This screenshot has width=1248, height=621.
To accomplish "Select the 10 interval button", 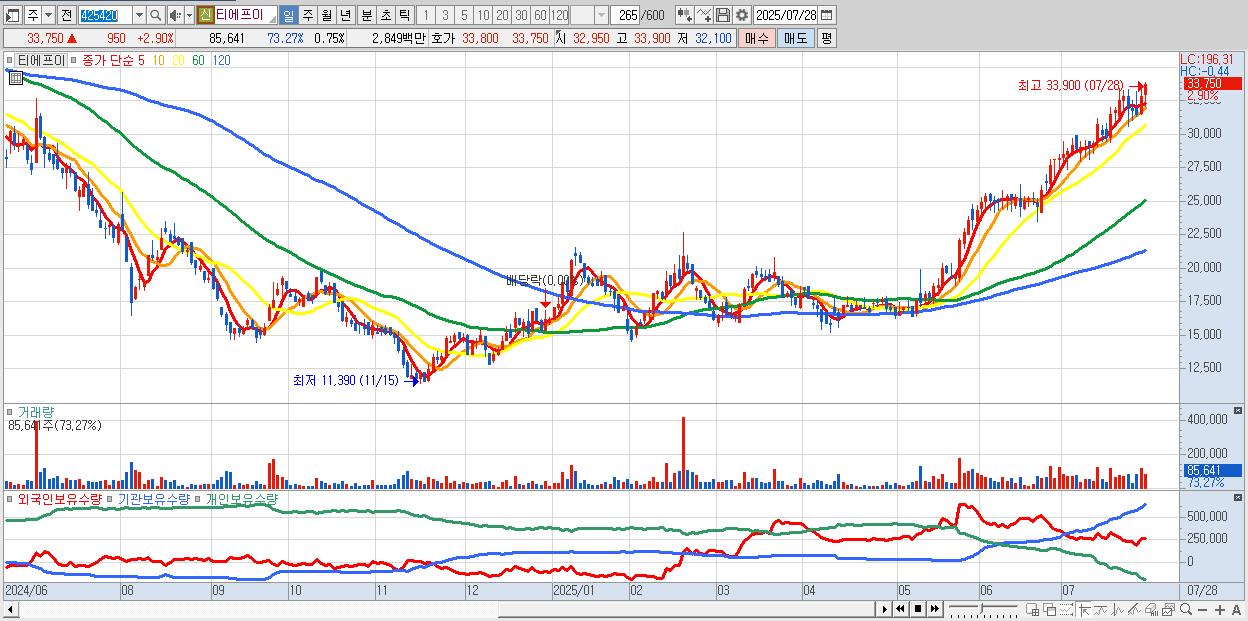I will (483, 15).
